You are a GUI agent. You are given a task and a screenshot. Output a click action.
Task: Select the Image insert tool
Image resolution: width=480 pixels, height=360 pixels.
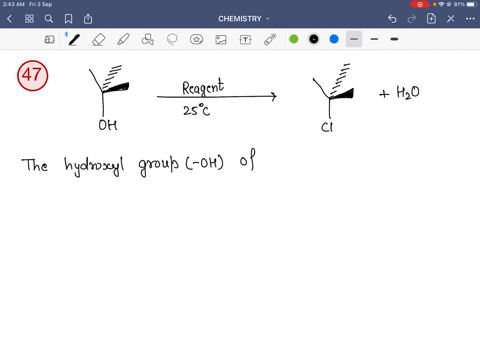(221, 40)
